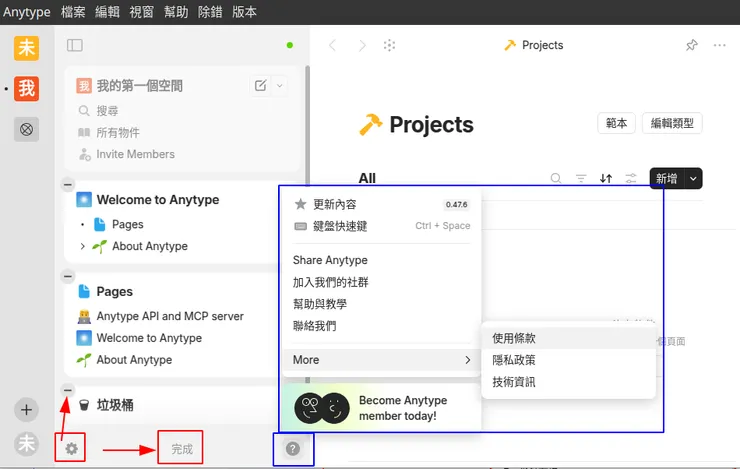Click the 編輯類型 edit type button
This screenshot has height=469, width=740.
(672, 123)
